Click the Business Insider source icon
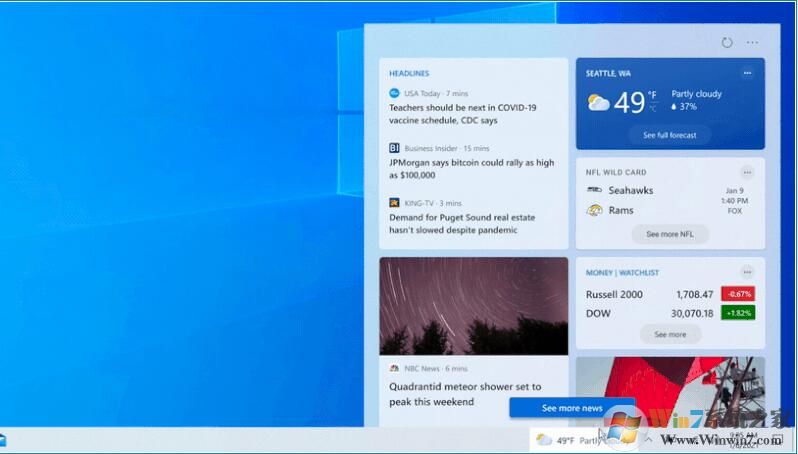The height and width of the screenshot is (454, 798). (394, 148)
